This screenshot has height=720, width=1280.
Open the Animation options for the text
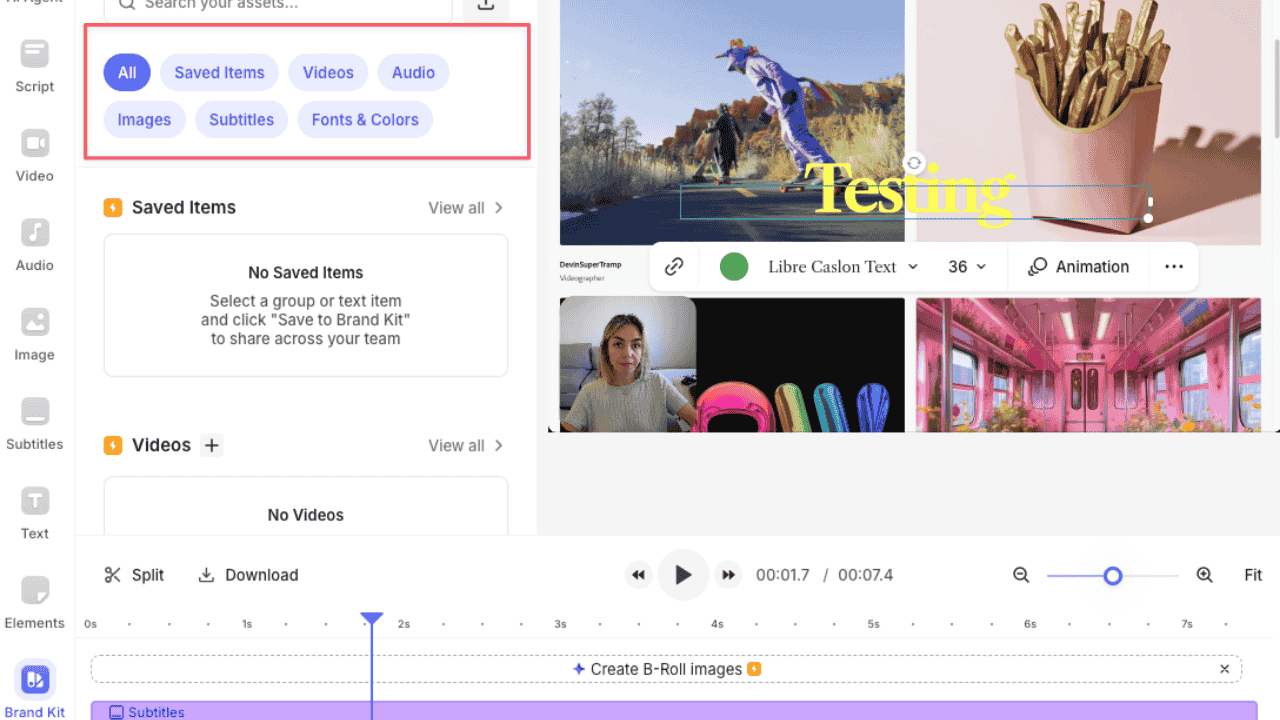coord(1078,266)
